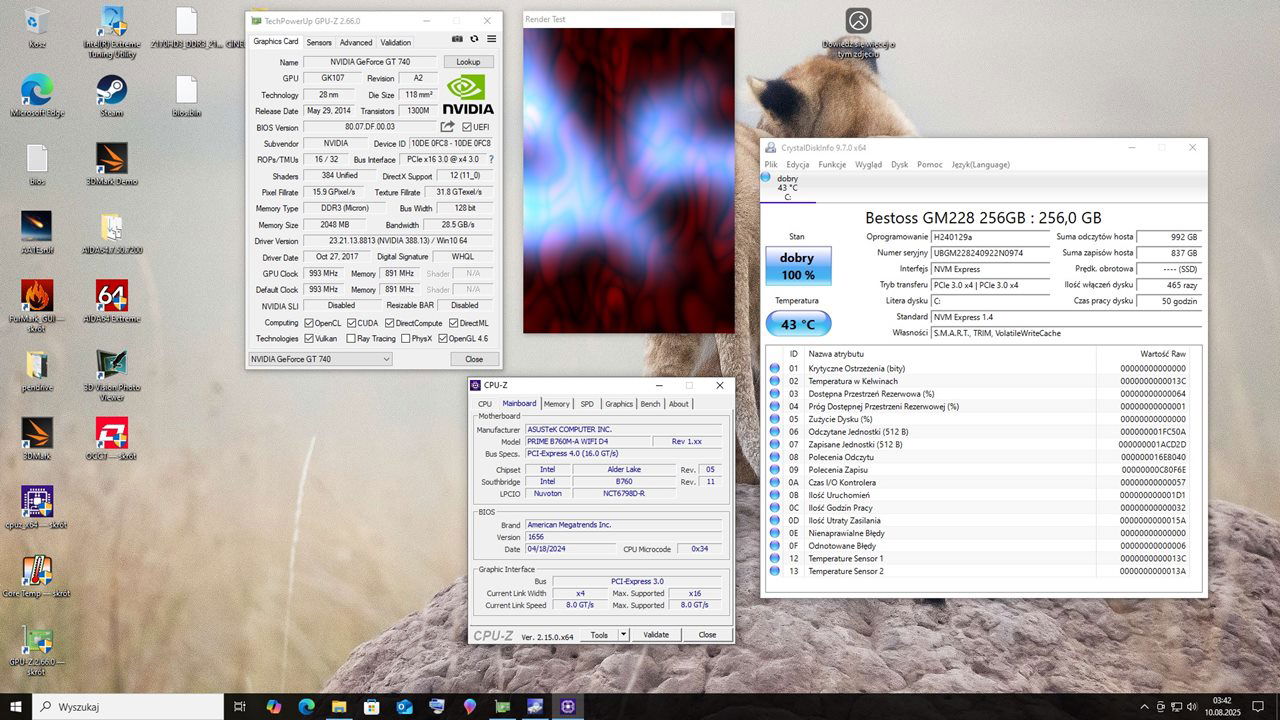Toggle the Ray Tracing checkbox
Screen dimensions: 1280x720
350,339
